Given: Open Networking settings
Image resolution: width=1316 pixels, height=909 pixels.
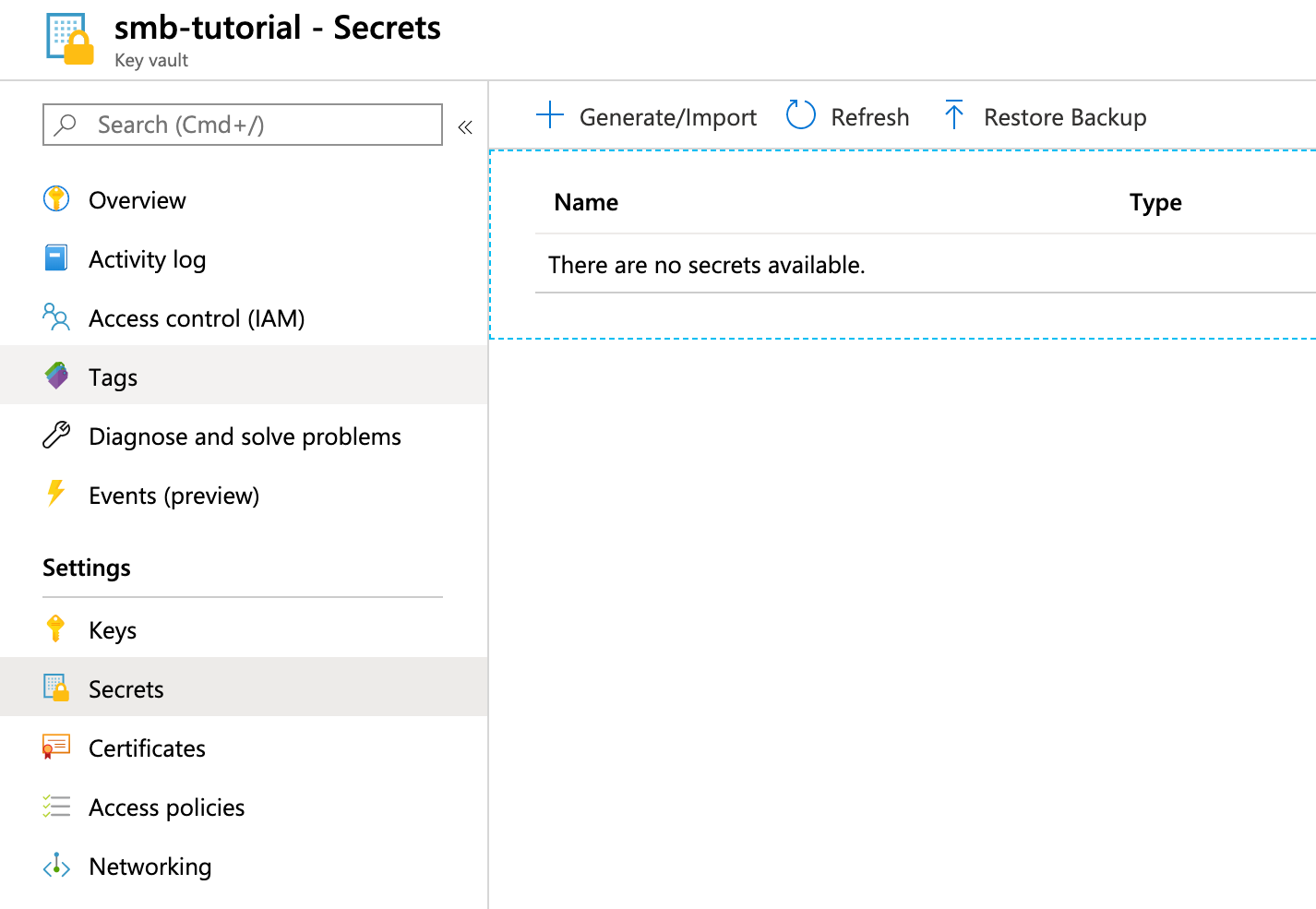Looking at the screenshot, I should coord(244,867).
